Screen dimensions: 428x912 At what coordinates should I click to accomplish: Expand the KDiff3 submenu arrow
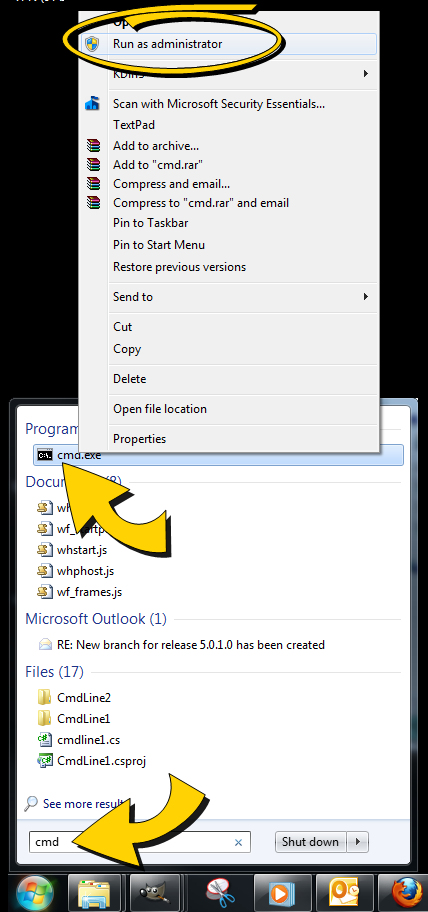[366, 73]
